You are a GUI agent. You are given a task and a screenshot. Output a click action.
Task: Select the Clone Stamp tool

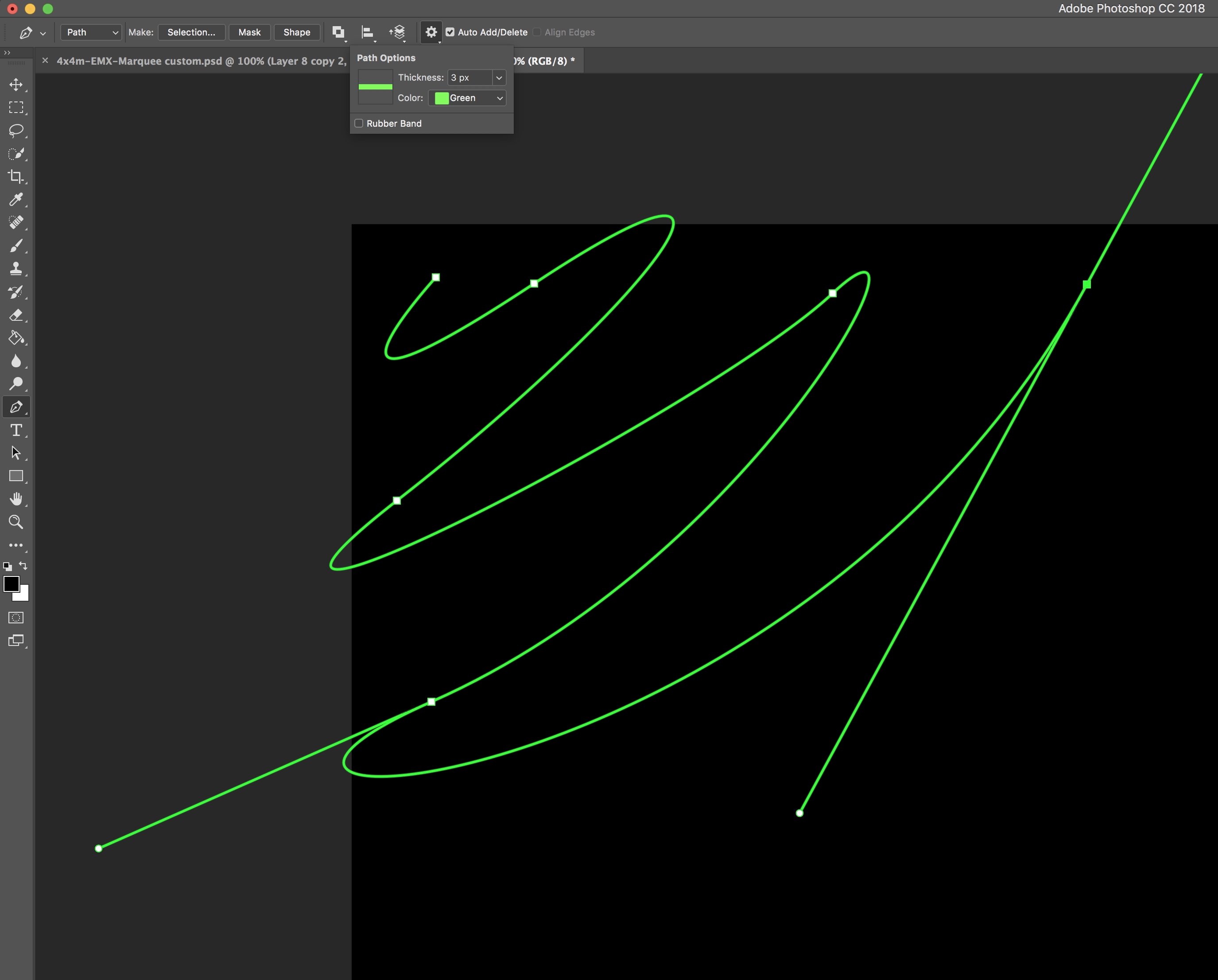16,269
